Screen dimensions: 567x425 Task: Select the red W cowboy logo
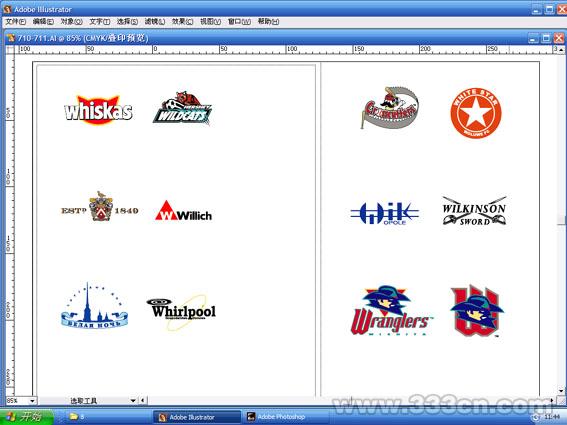point(477,311)
